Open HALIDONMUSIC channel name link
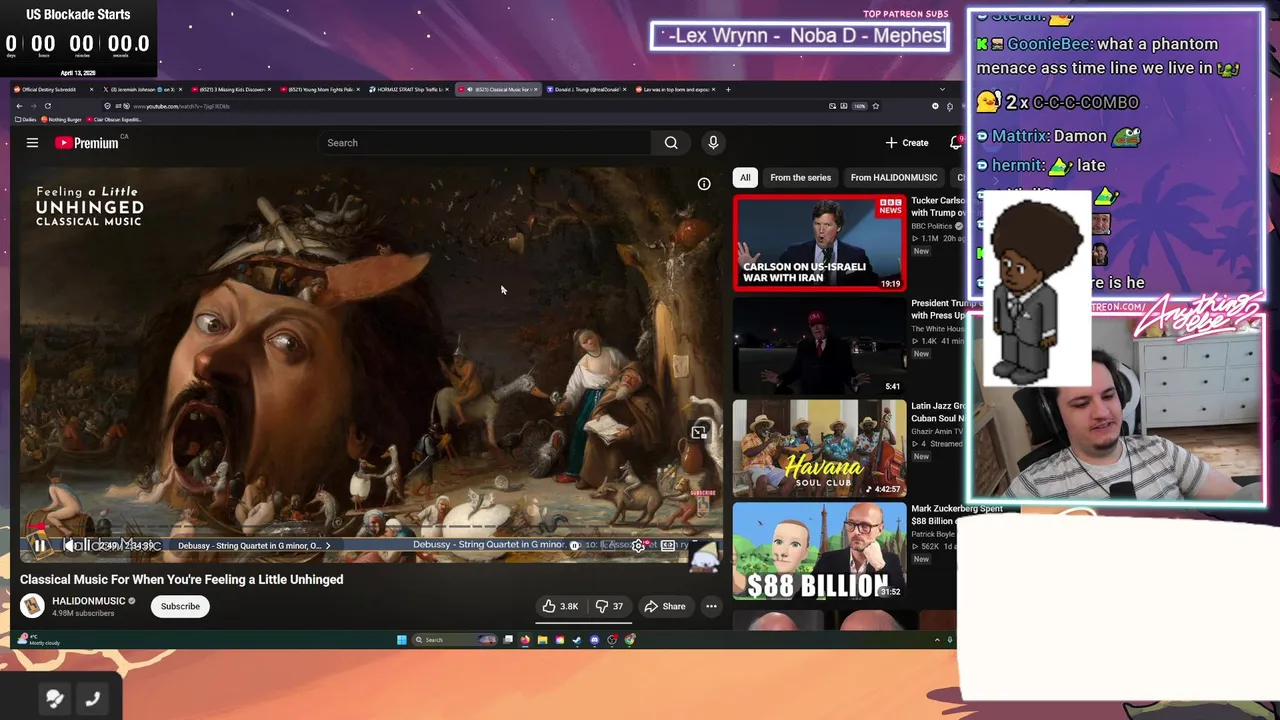 click(88, 601)
